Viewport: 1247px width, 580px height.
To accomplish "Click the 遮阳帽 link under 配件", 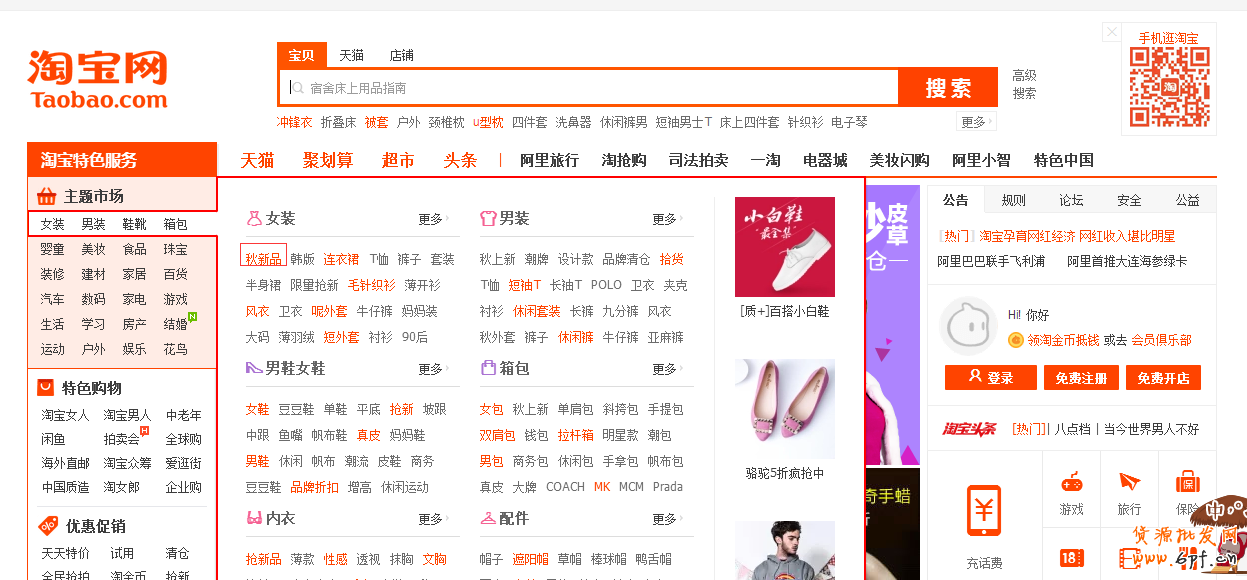I will click(x=530, y=559).
